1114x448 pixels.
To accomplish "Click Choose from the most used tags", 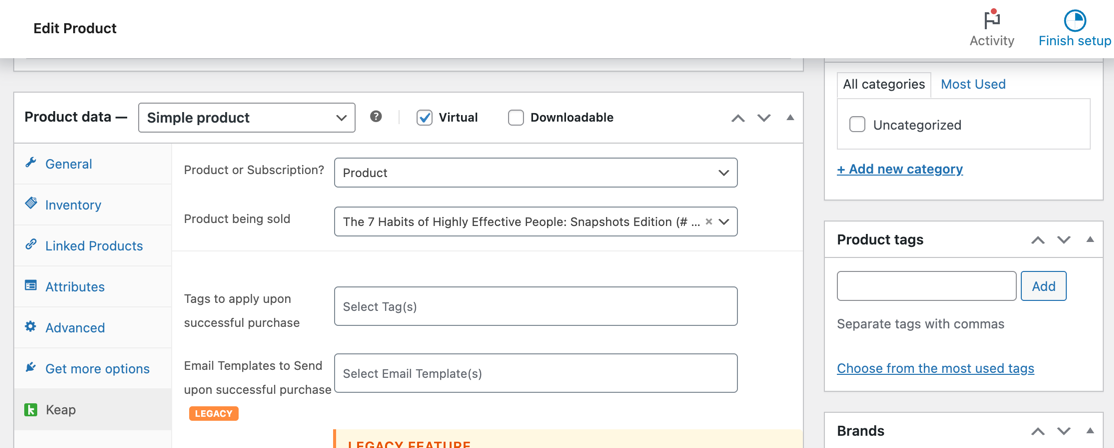I will point(935,368).
